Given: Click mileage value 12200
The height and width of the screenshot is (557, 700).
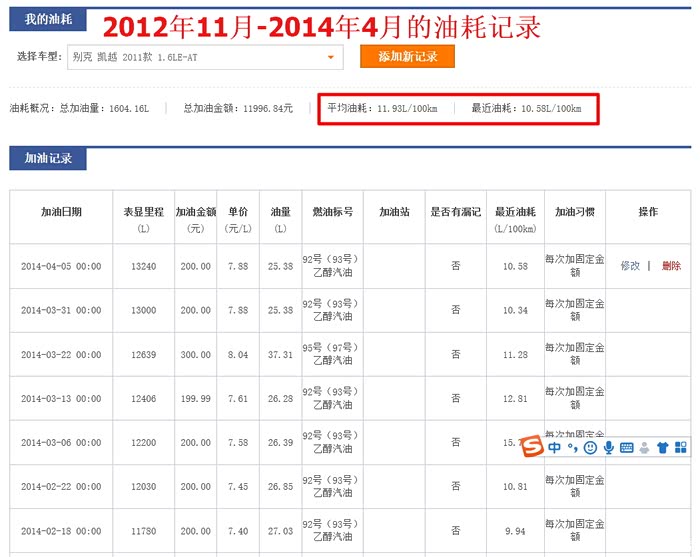Looking at the screenshot, I should [143, 443].
